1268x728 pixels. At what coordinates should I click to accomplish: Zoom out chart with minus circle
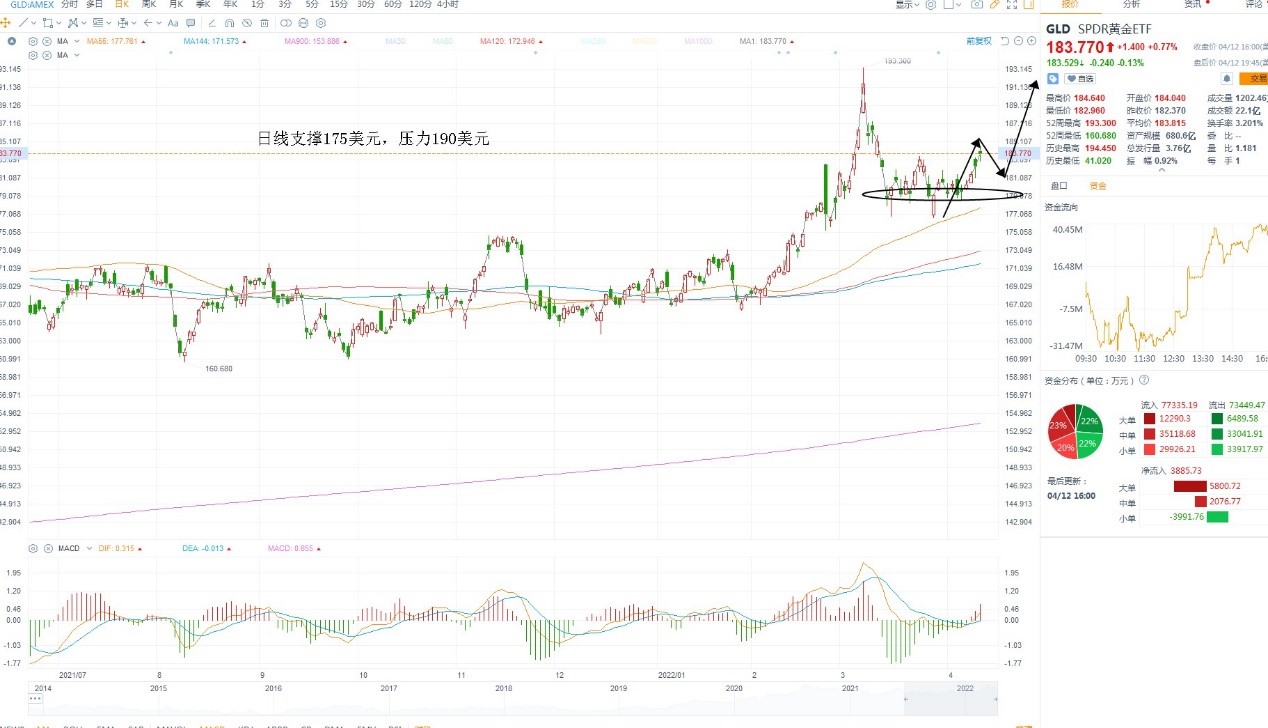coord(1019,41)
